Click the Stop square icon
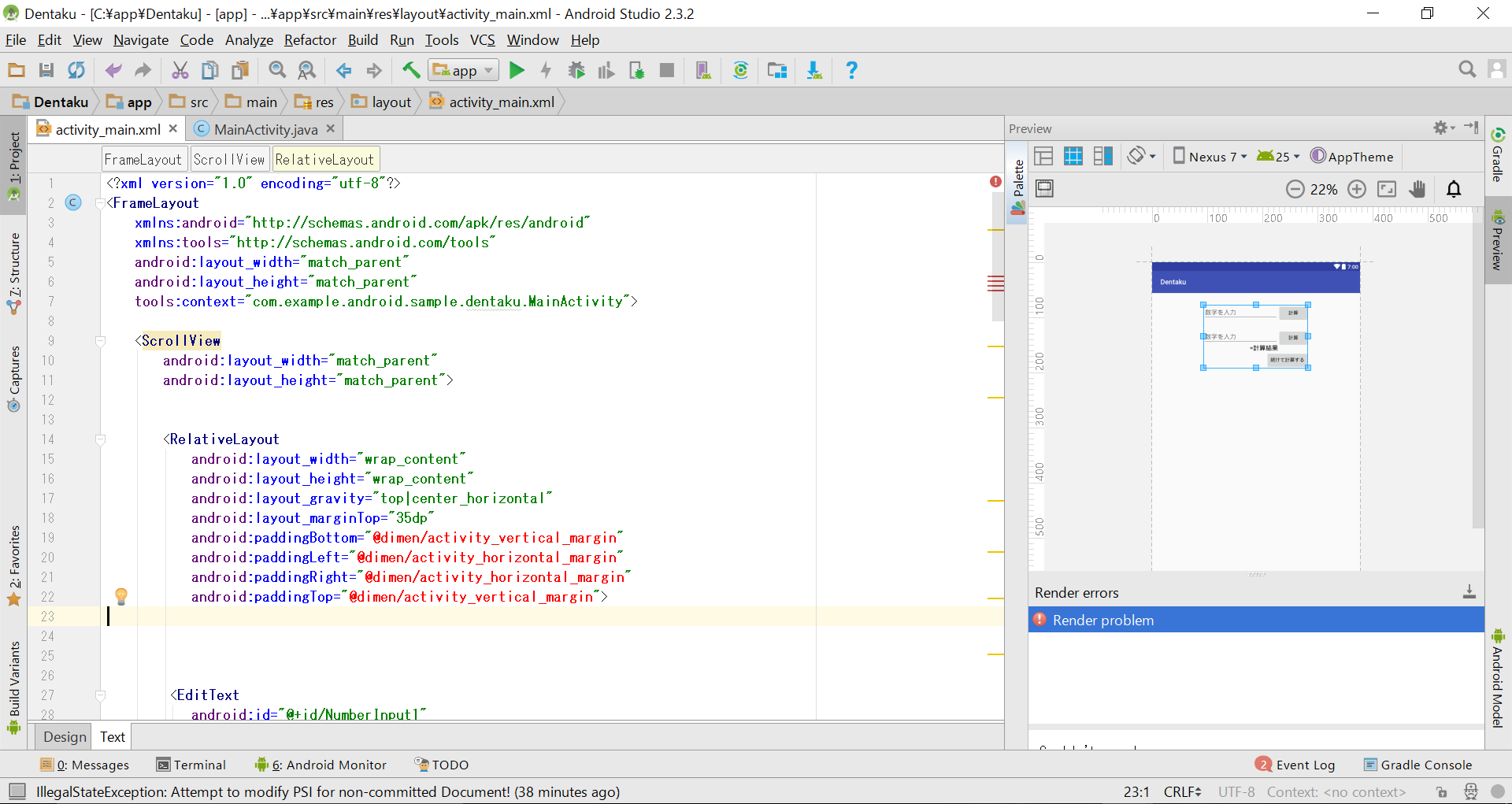Screen dimensions: 1512x804 click(667, 71)
